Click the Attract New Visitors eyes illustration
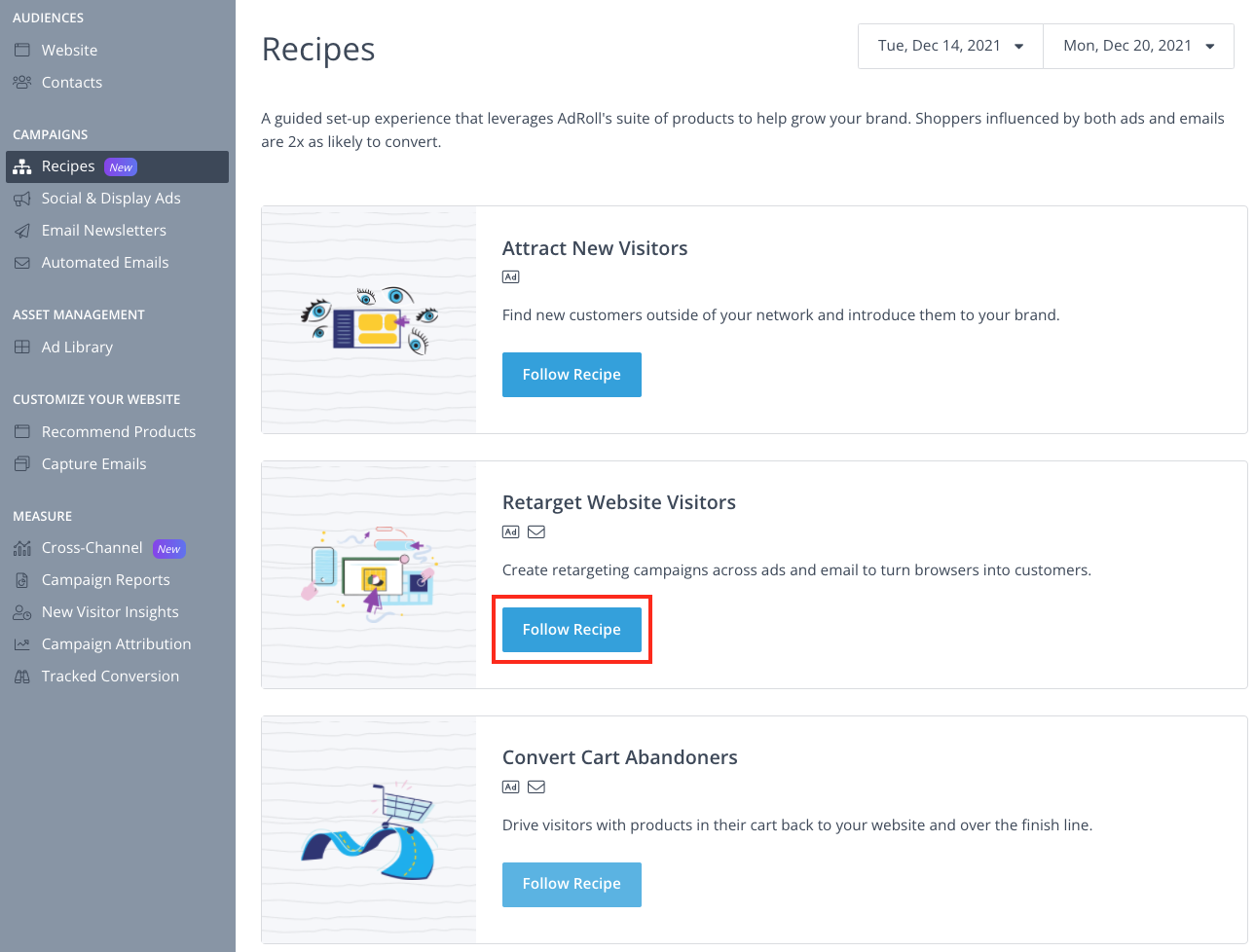Viewport: 1255px width, 952px height. [x=369, y=320]
